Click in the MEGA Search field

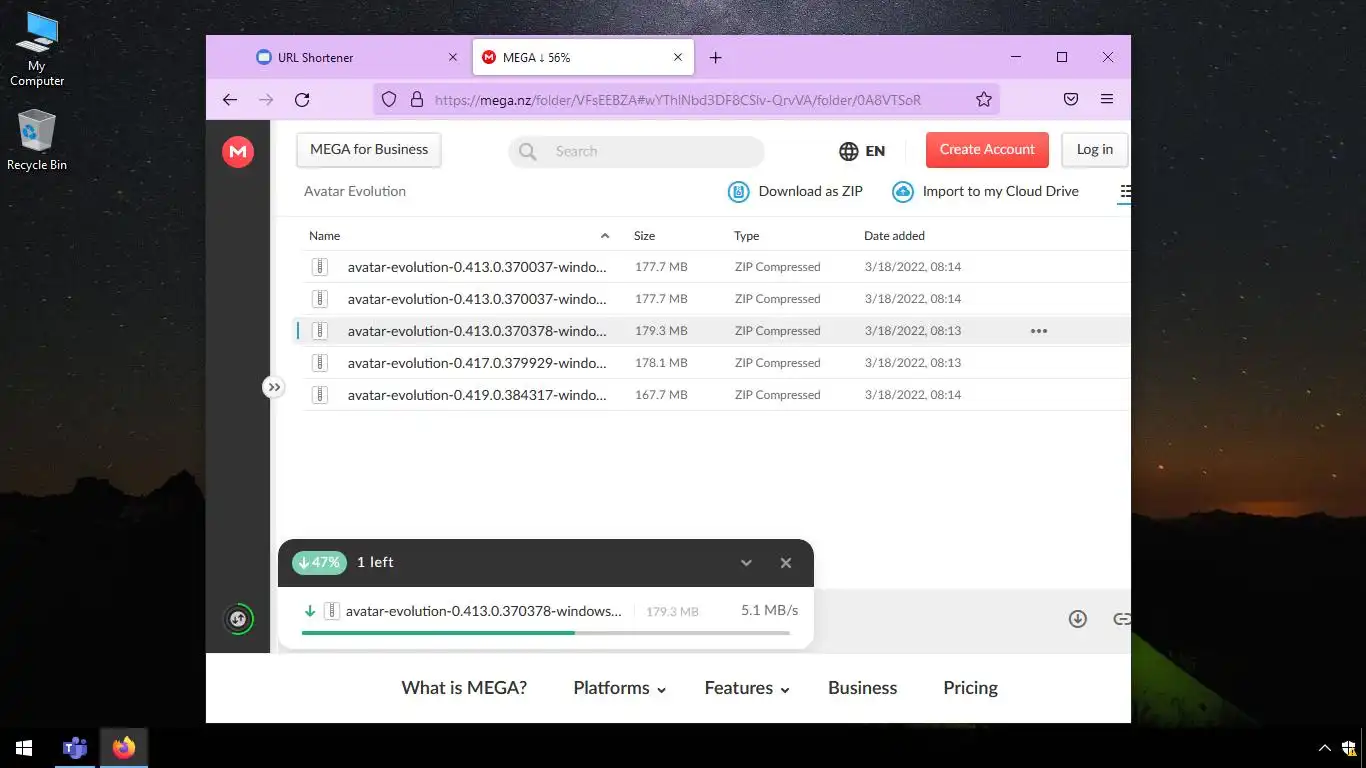(637, 151)
